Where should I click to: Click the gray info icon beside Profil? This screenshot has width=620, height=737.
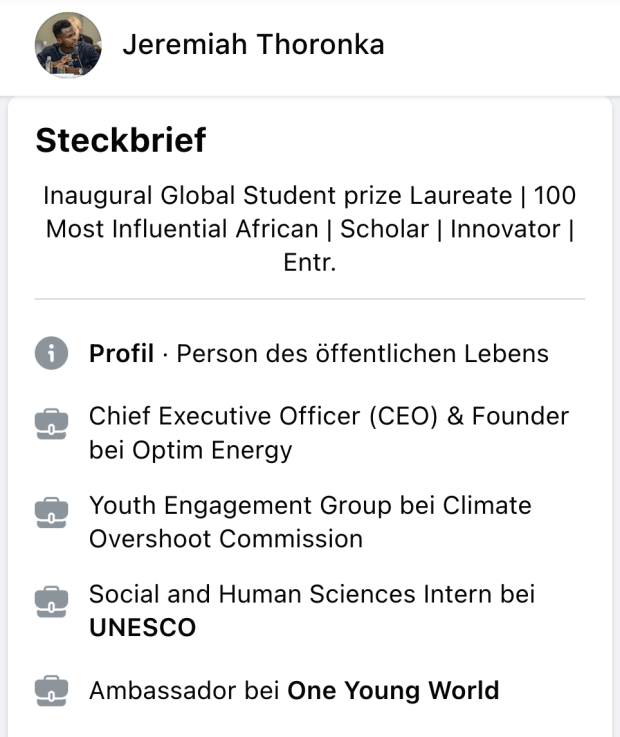[x=51, y=353]
